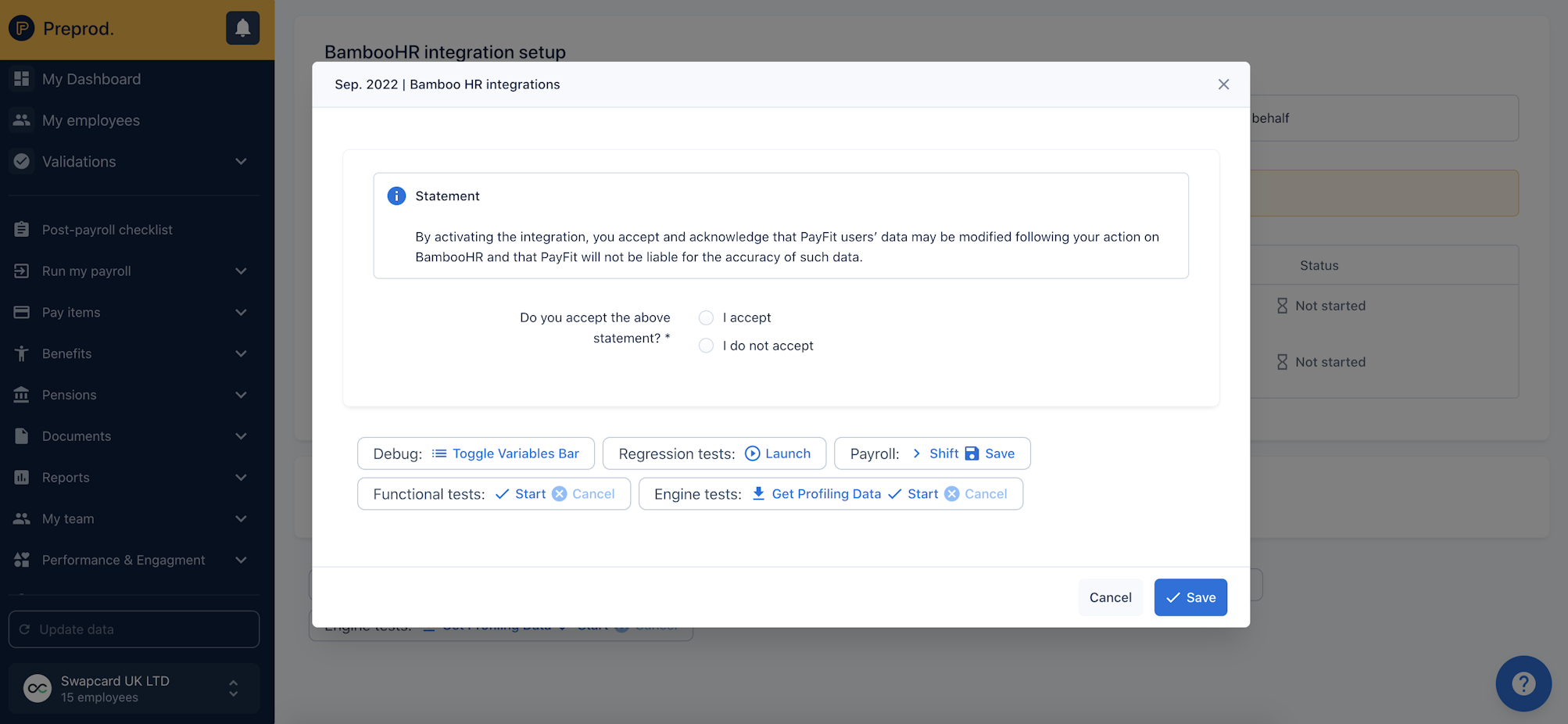Click Functional tests Cancel x icon

pos(560,493)
